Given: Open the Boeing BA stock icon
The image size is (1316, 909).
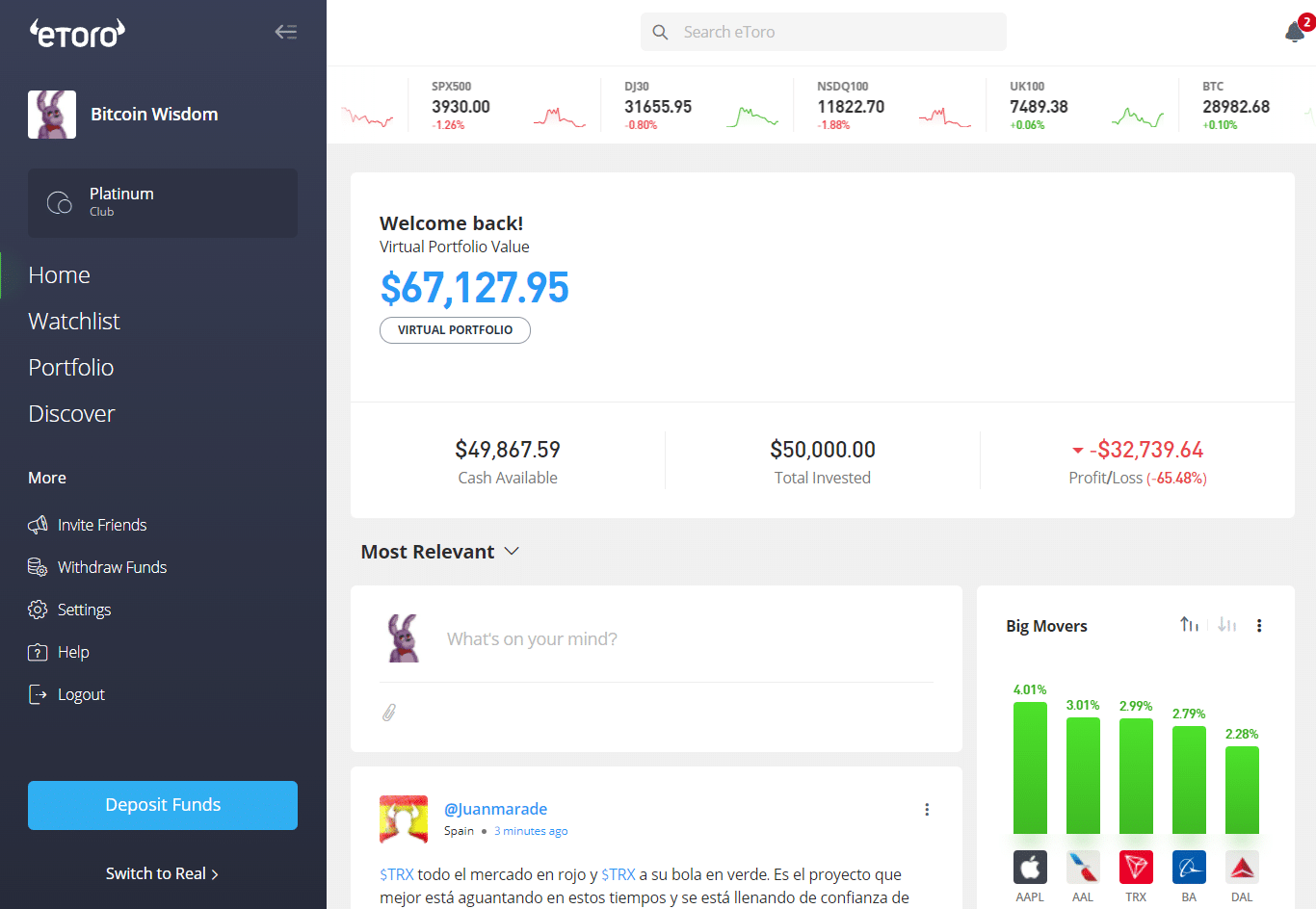Looking at the screenshot, I should pos(1189,868).
